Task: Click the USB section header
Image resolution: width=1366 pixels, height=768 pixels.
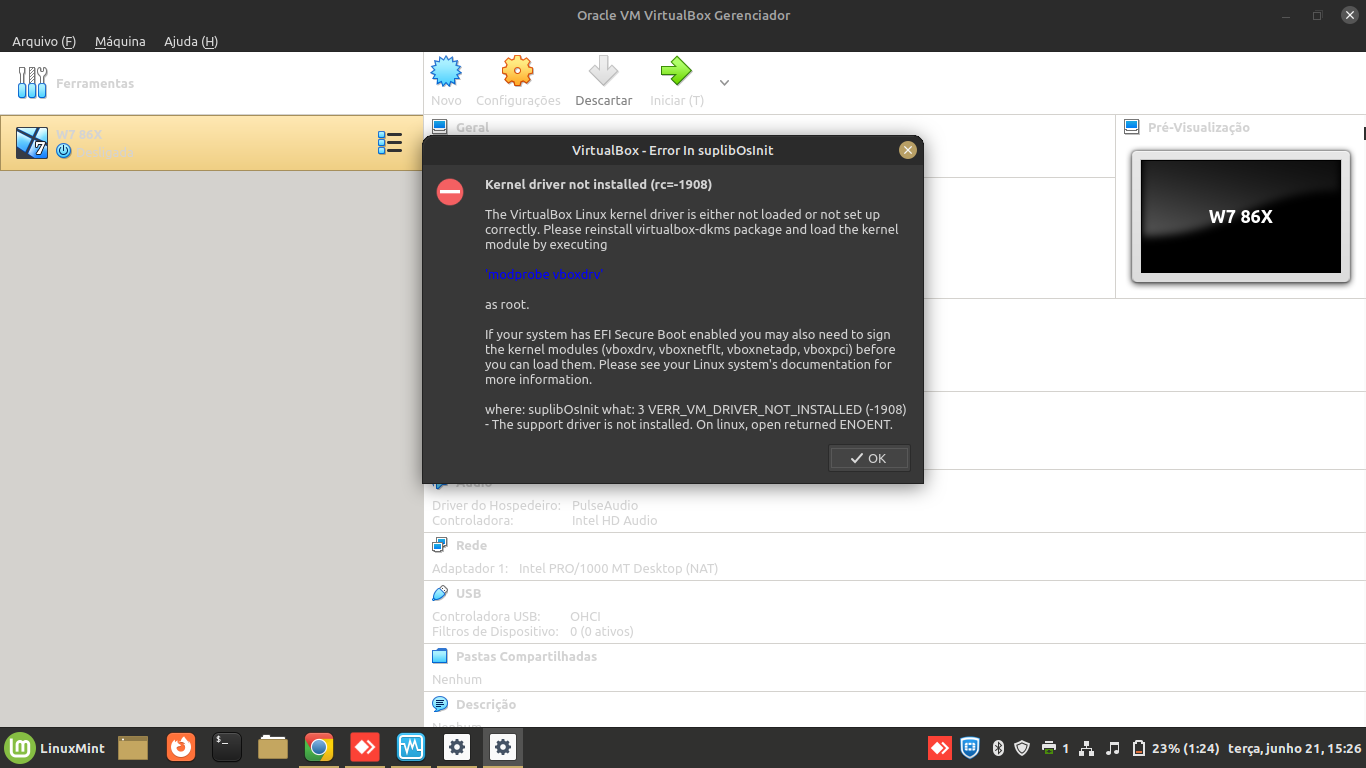Action: [x=468, y=593]
